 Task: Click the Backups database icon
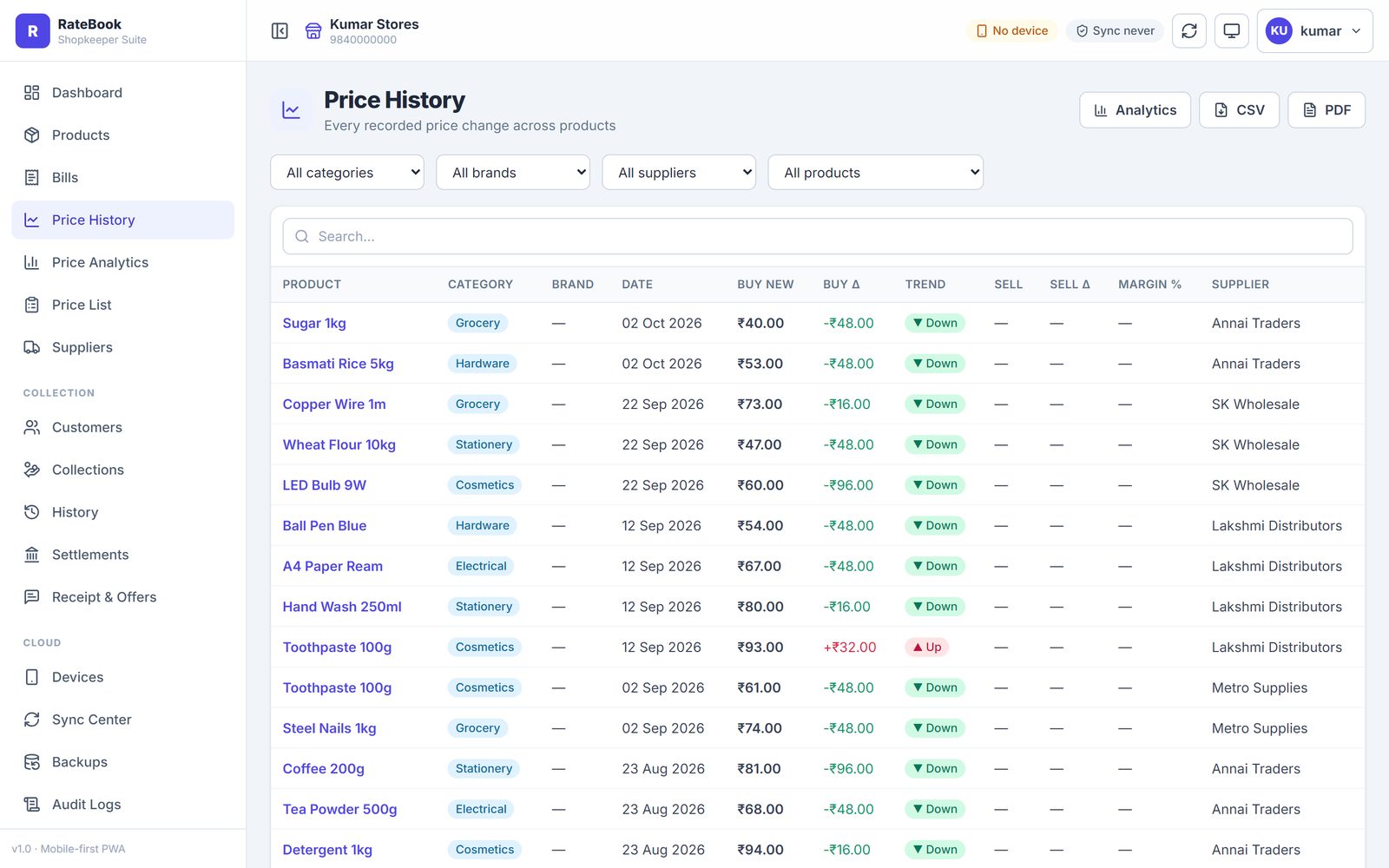tap(32, 762)
